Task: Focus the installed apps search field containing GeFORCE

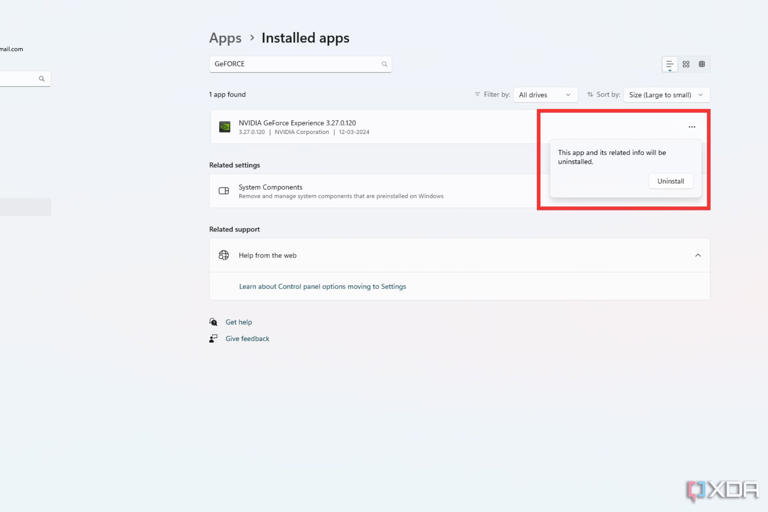Action: click(x=295, y=64)
